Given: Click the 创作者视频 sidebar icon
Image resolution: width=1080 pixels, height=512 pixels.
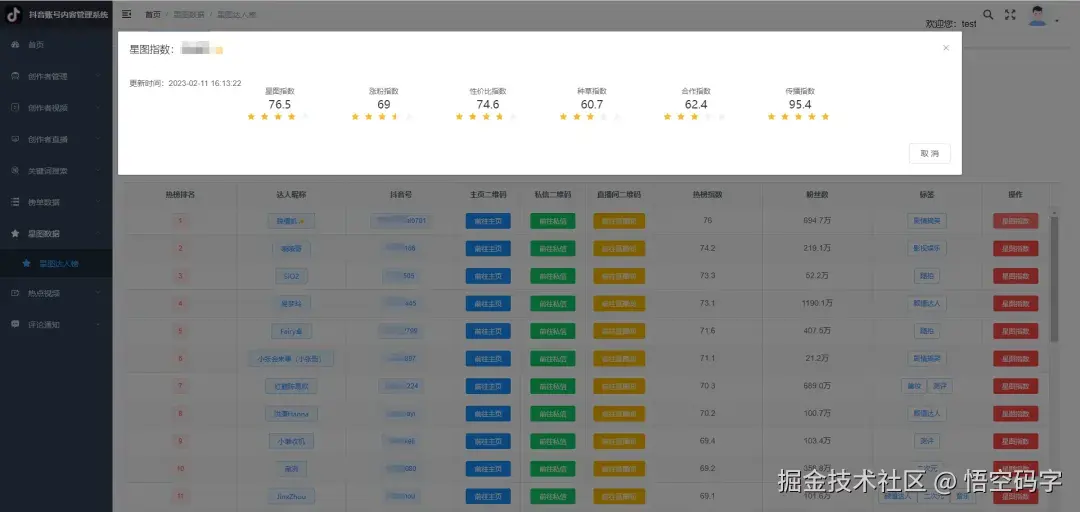Looking at the screenshot, I should (x=15, y=107).
